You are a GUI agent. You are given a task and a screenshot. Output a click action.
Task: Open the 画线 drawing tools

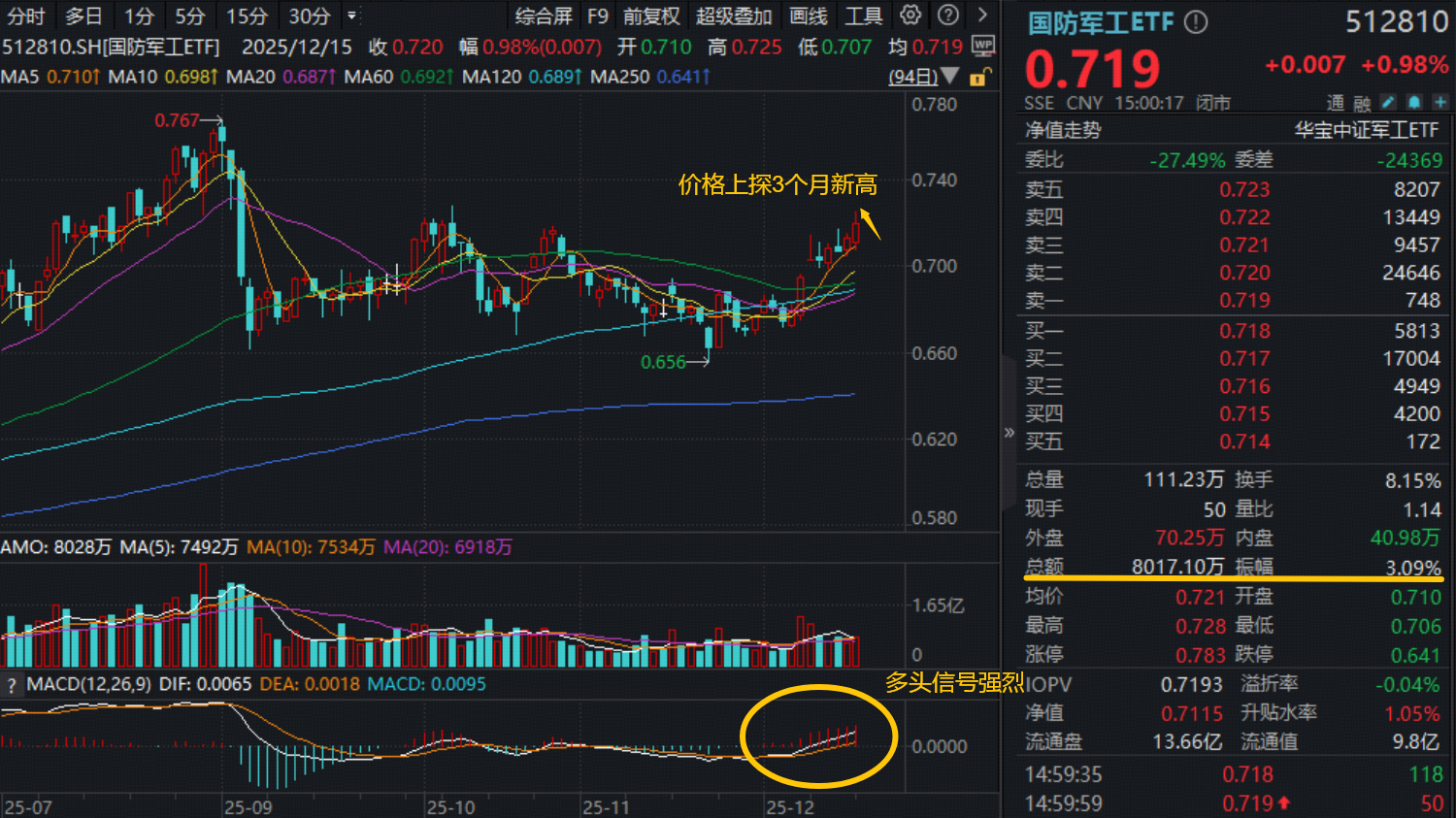tap(808, 16)
